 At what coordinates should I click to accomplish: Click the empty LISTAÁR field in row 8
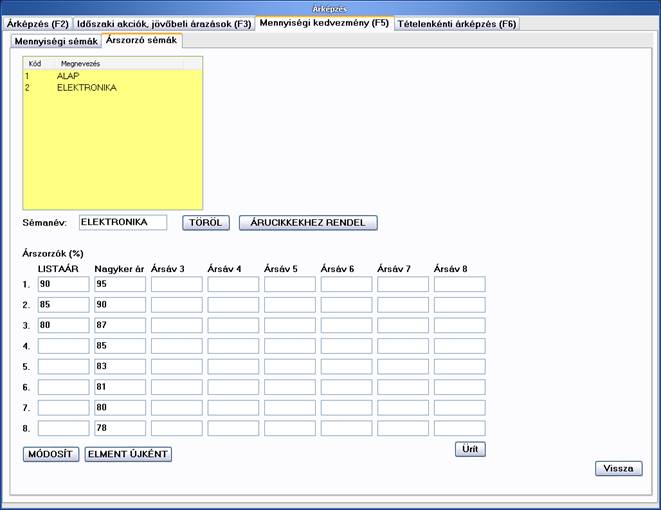click(63, 428)
